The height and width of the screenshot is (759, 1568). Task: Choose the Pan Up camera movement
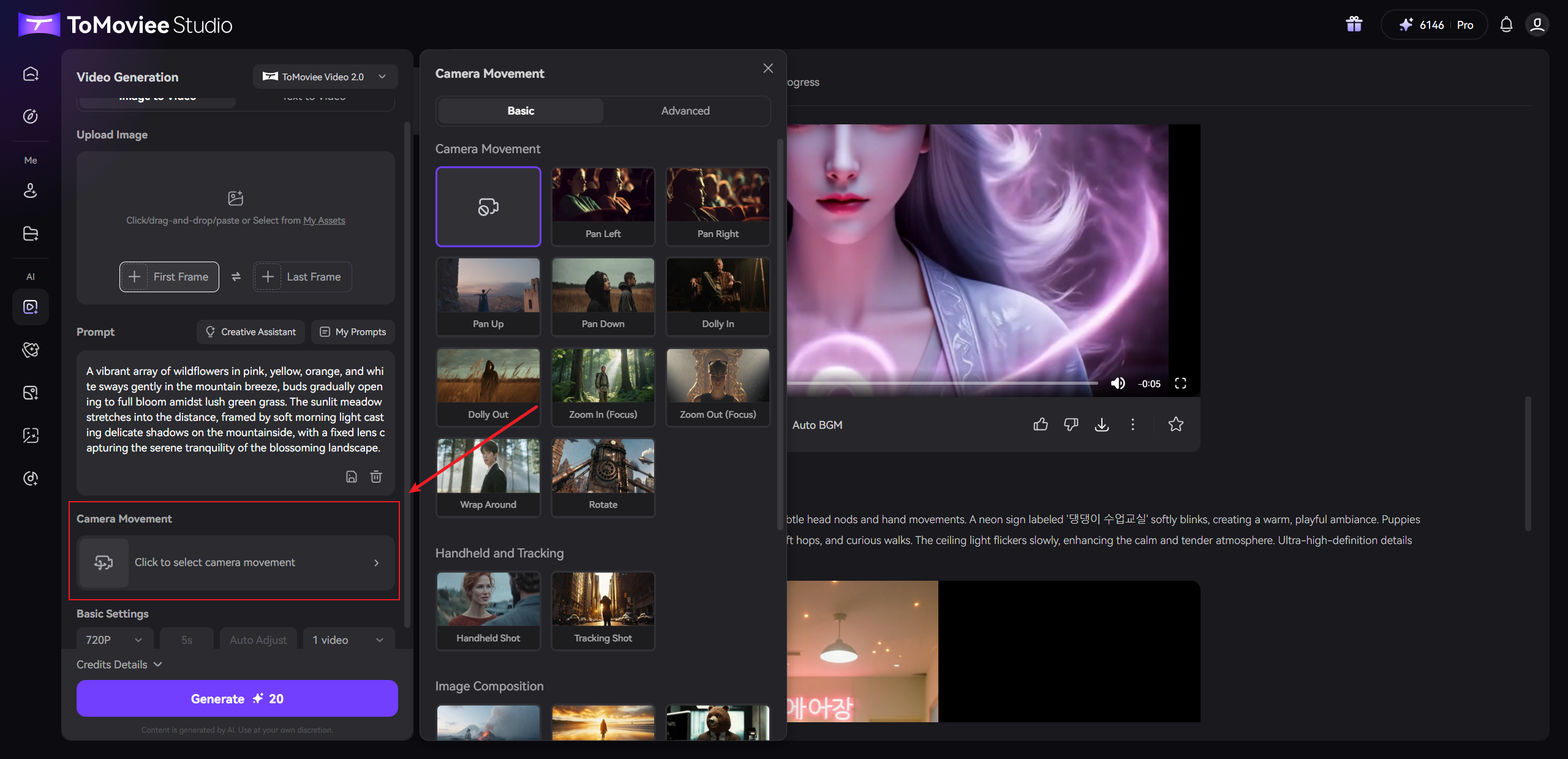(488, 296)
